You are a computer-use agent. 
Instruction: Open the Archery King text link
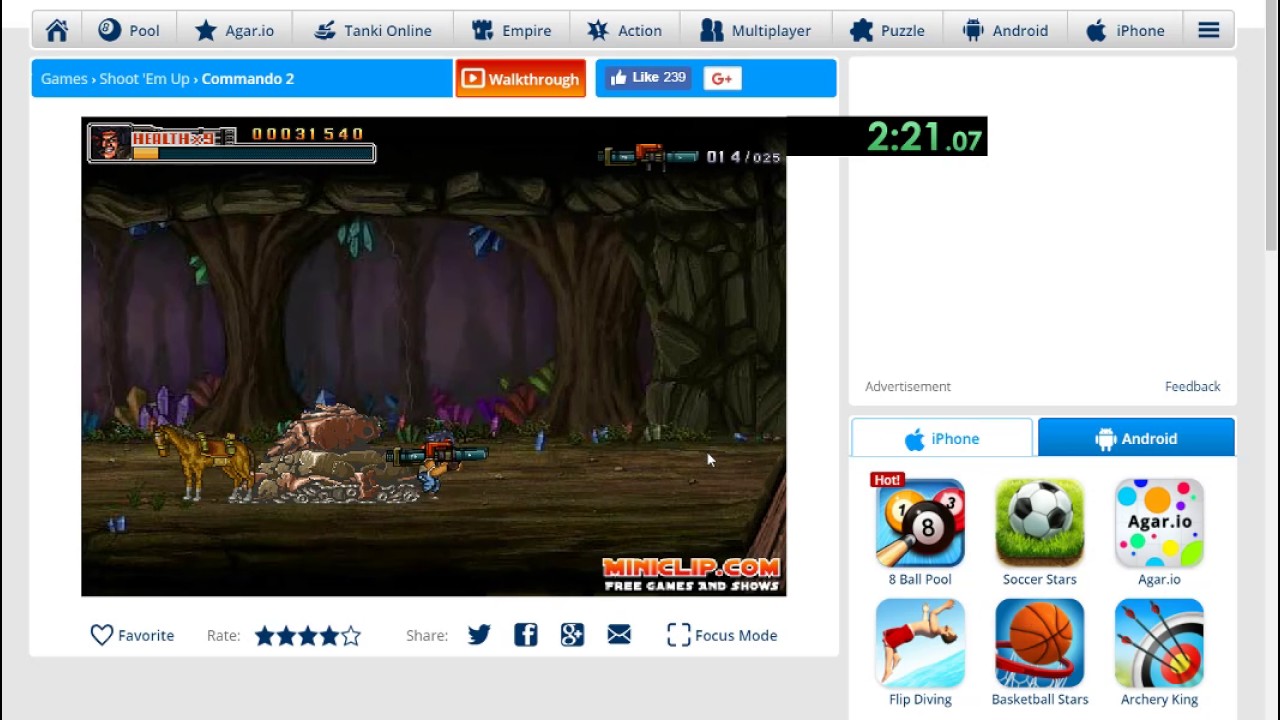click(x=1159, y=699)
